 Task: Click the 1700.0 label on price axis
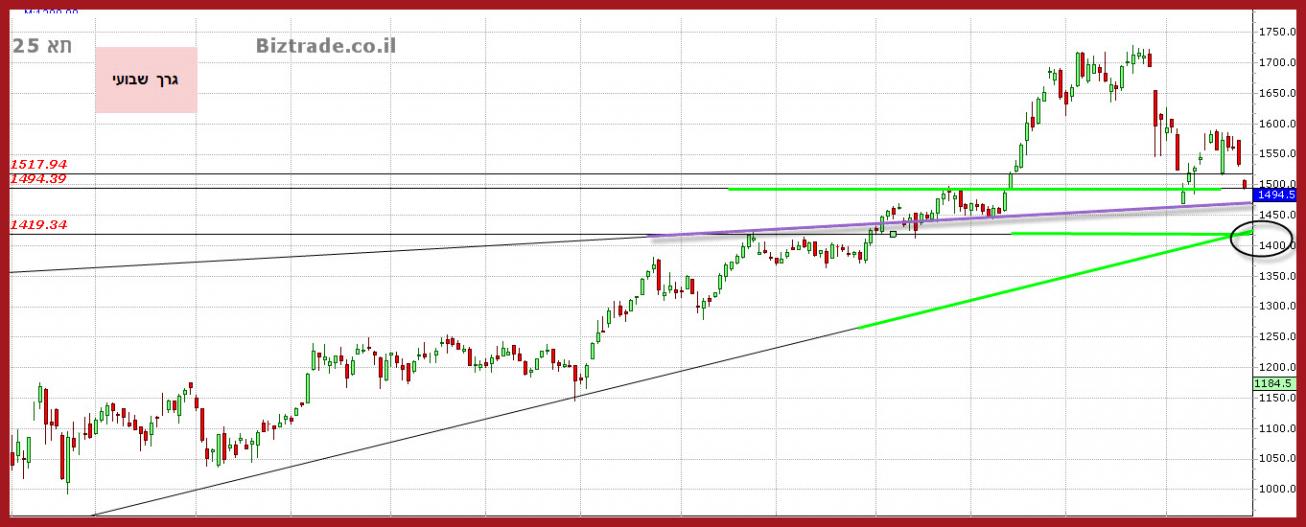[x=1278, y=63]
